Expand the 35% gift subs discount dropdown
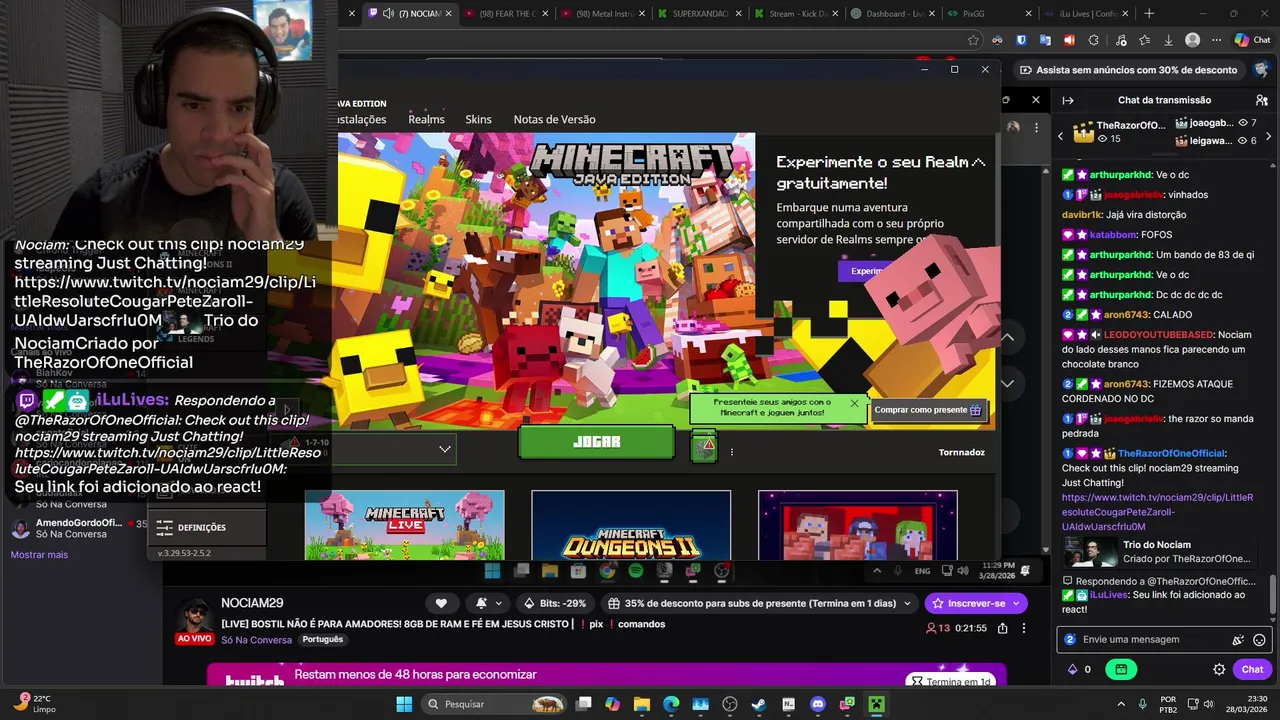This screenshot has width=1280, height=720. [760, 603]
